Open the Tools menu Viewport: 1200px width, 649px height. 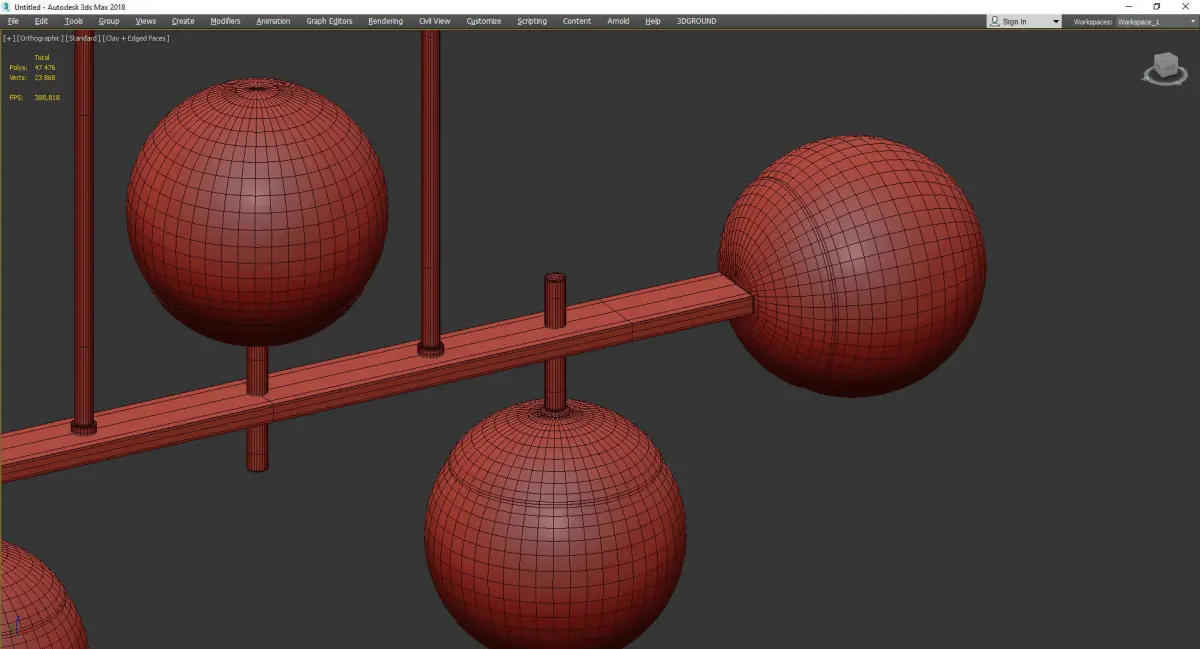[74, 21]
